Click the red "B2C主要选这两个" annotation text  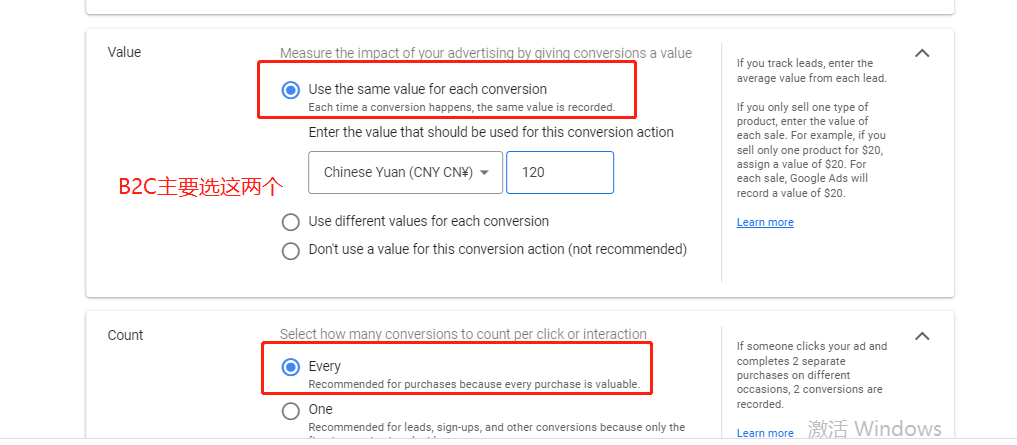pos(201,186)
